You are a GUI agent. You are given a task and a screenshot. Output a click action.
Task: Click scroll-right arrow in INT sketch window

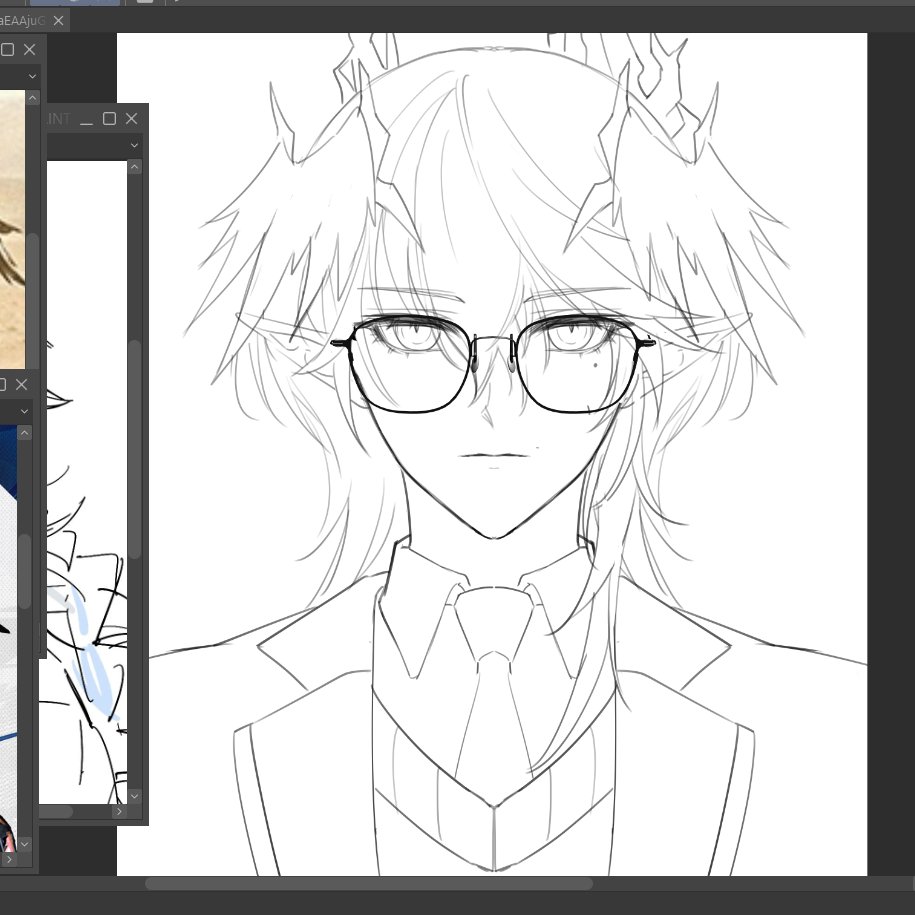coord(119,812)
